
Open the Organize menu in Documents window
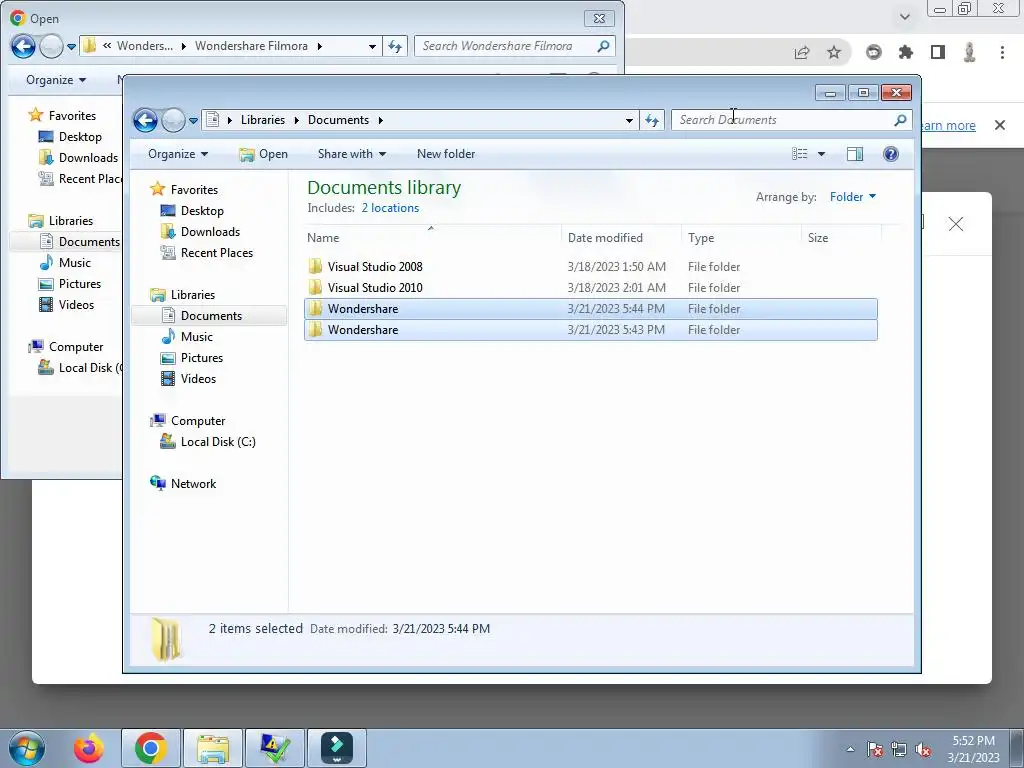coord(178,154)
